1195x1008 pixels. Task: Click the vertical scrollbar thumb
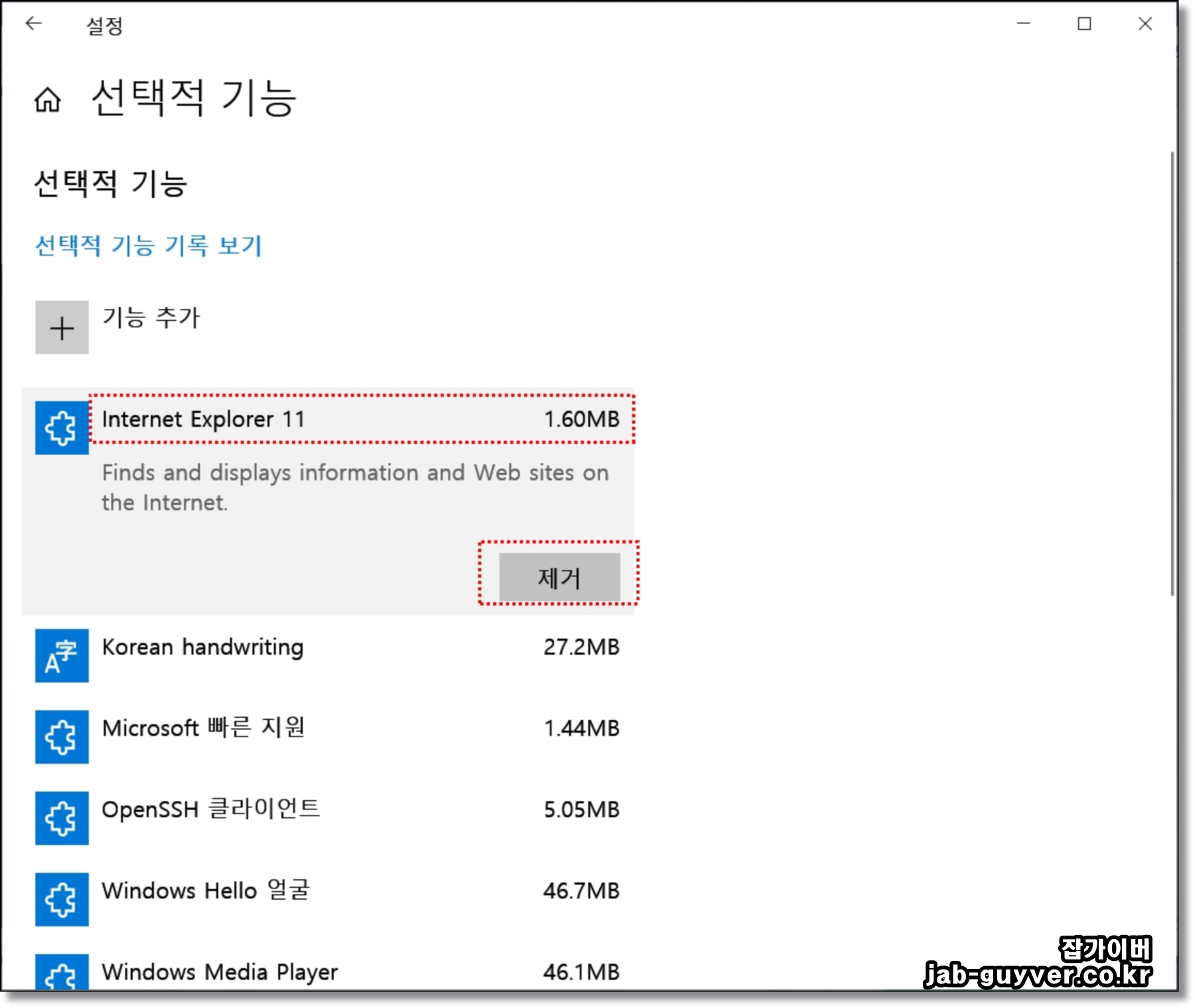point(1172,374)
